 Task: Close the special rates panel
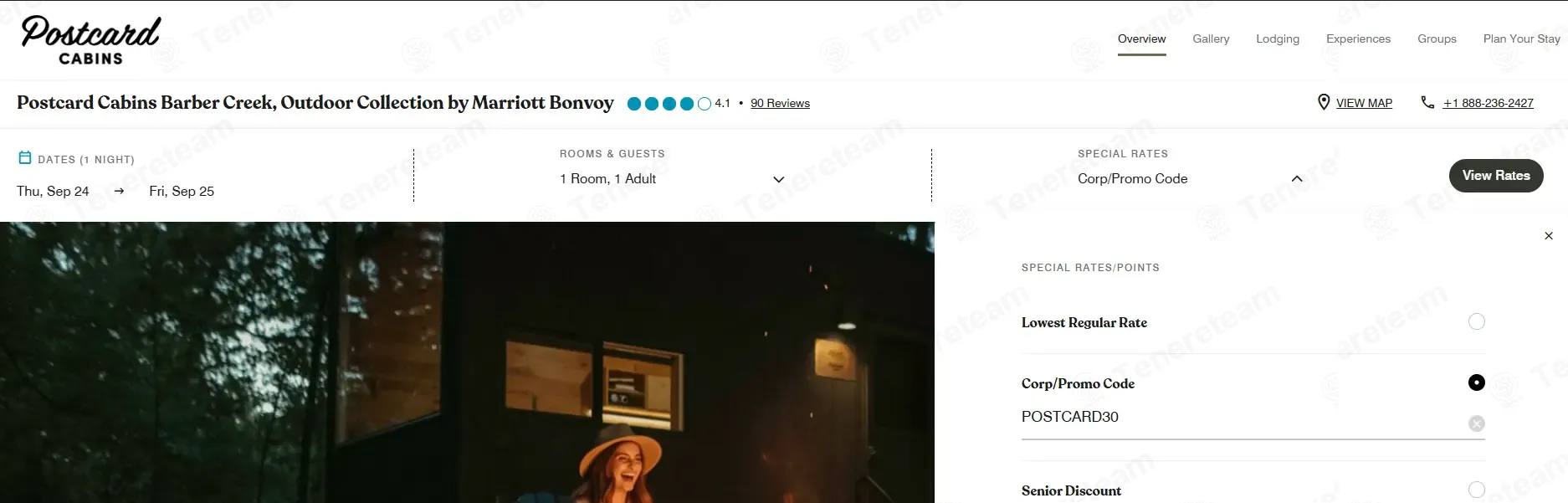(x=1549, y=236)
